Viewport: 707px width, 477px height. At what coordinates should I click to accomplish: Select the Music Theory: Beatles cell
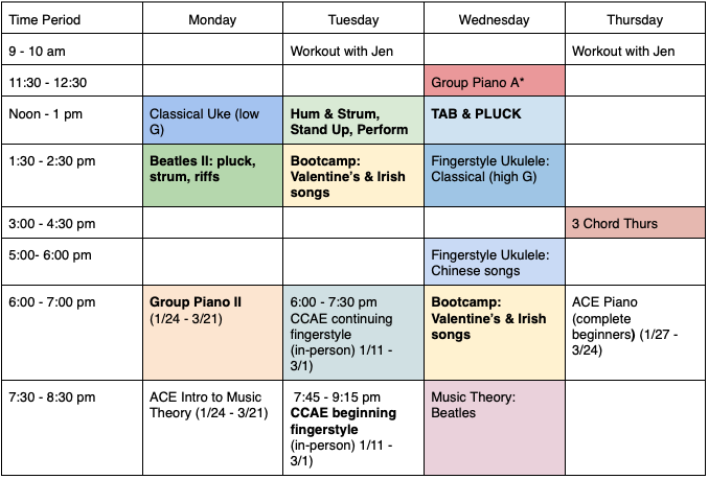[494, 427]
